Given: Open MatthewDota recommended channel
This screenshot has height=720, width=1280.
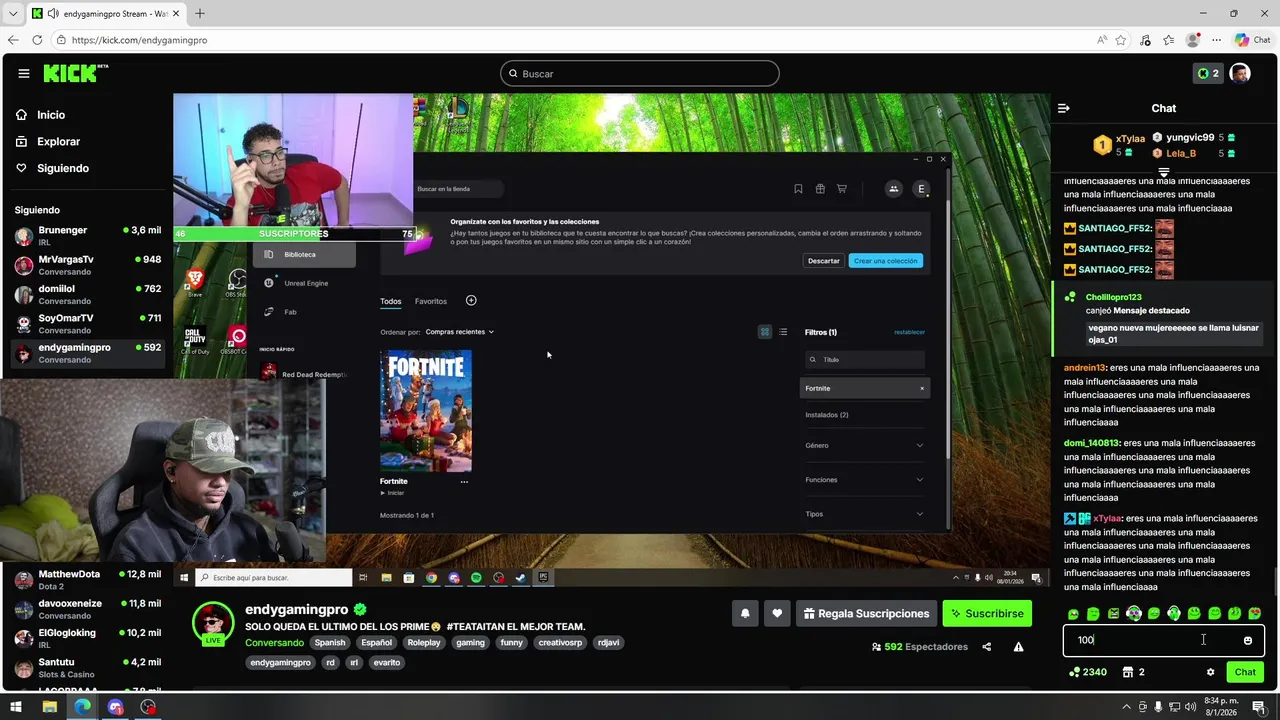Looking at the screenshot, I should click(x=88, y=580).
